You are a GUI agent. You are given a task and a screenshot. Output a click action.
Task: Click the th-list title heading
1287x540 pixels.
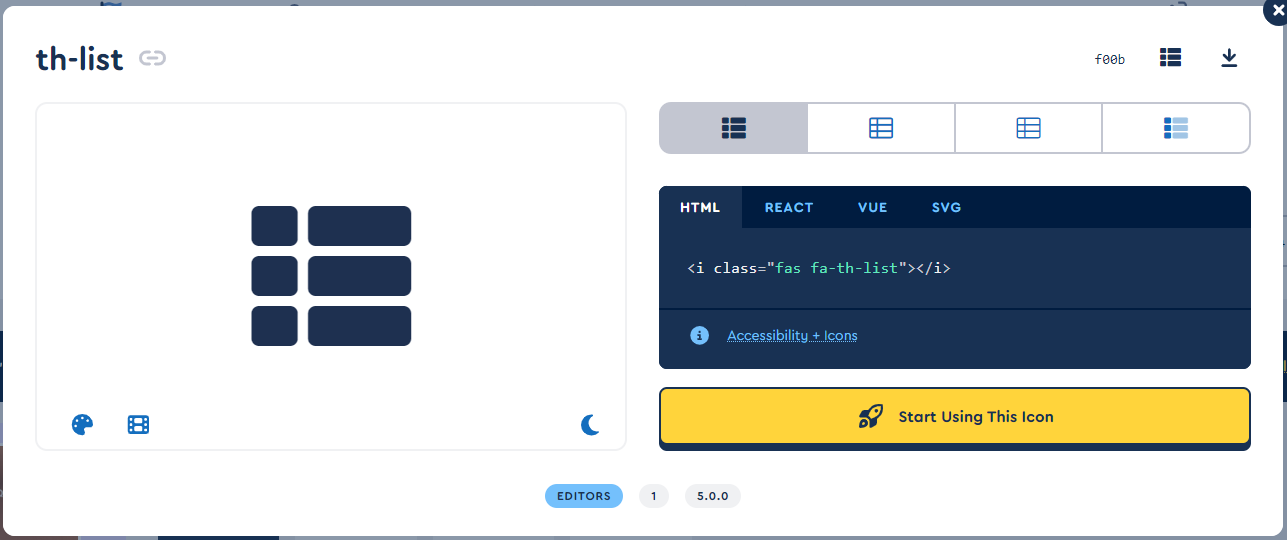(80, 59)
